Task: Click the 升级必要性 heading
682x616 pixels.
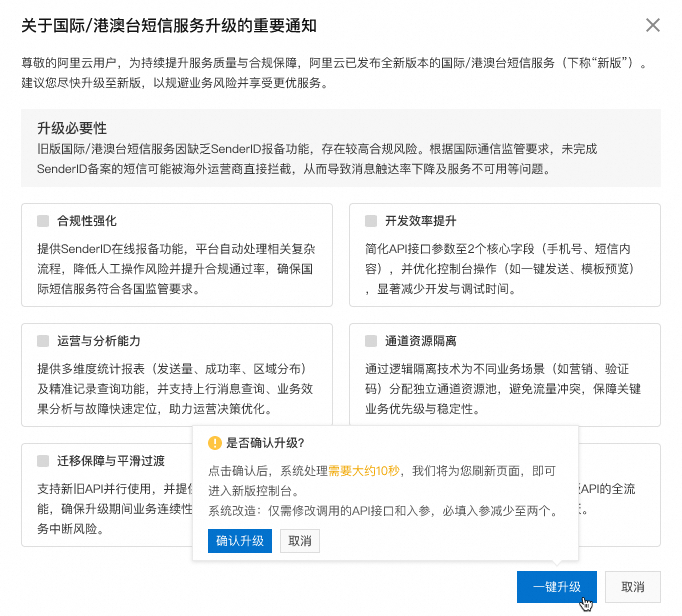Action: click(72, 128)
